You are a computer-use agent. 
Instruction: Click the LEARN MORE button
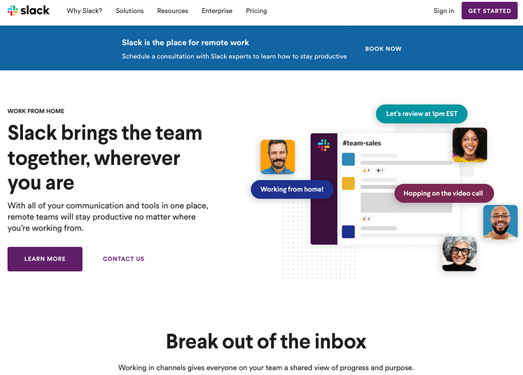45,259
